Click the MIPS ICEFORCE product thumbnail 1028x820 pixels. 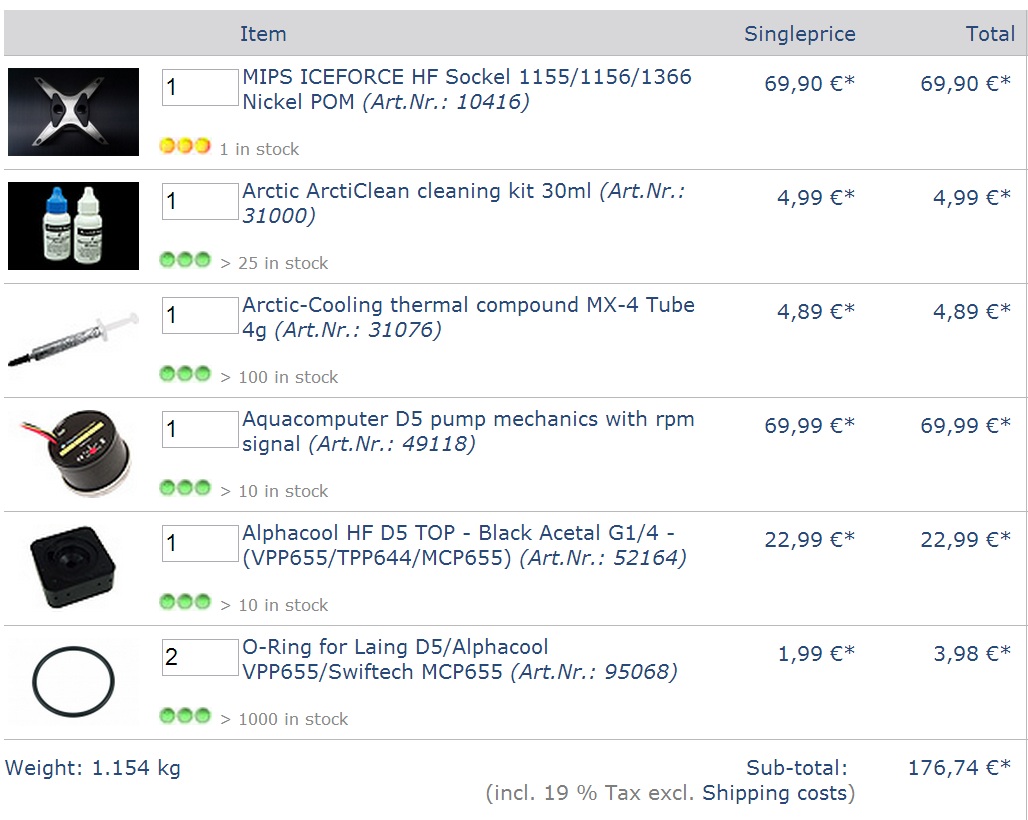(x=73, y=112)
